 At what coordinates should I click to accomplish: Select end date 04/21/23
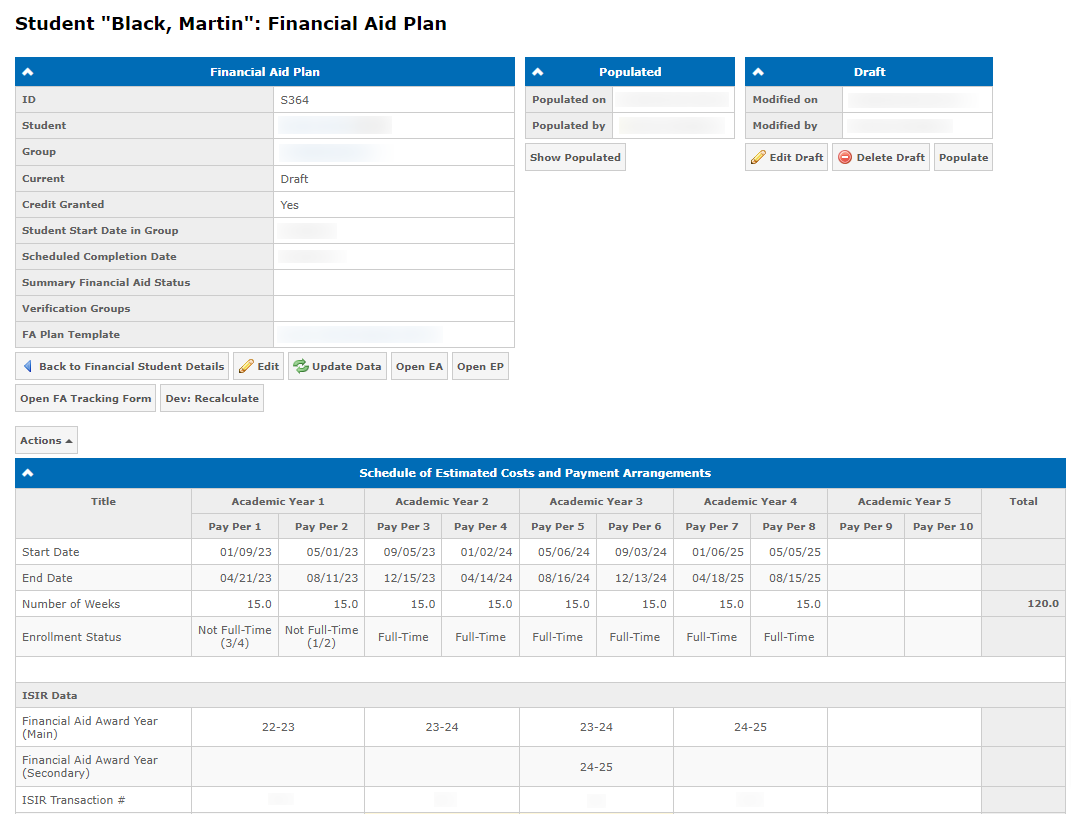245,578
